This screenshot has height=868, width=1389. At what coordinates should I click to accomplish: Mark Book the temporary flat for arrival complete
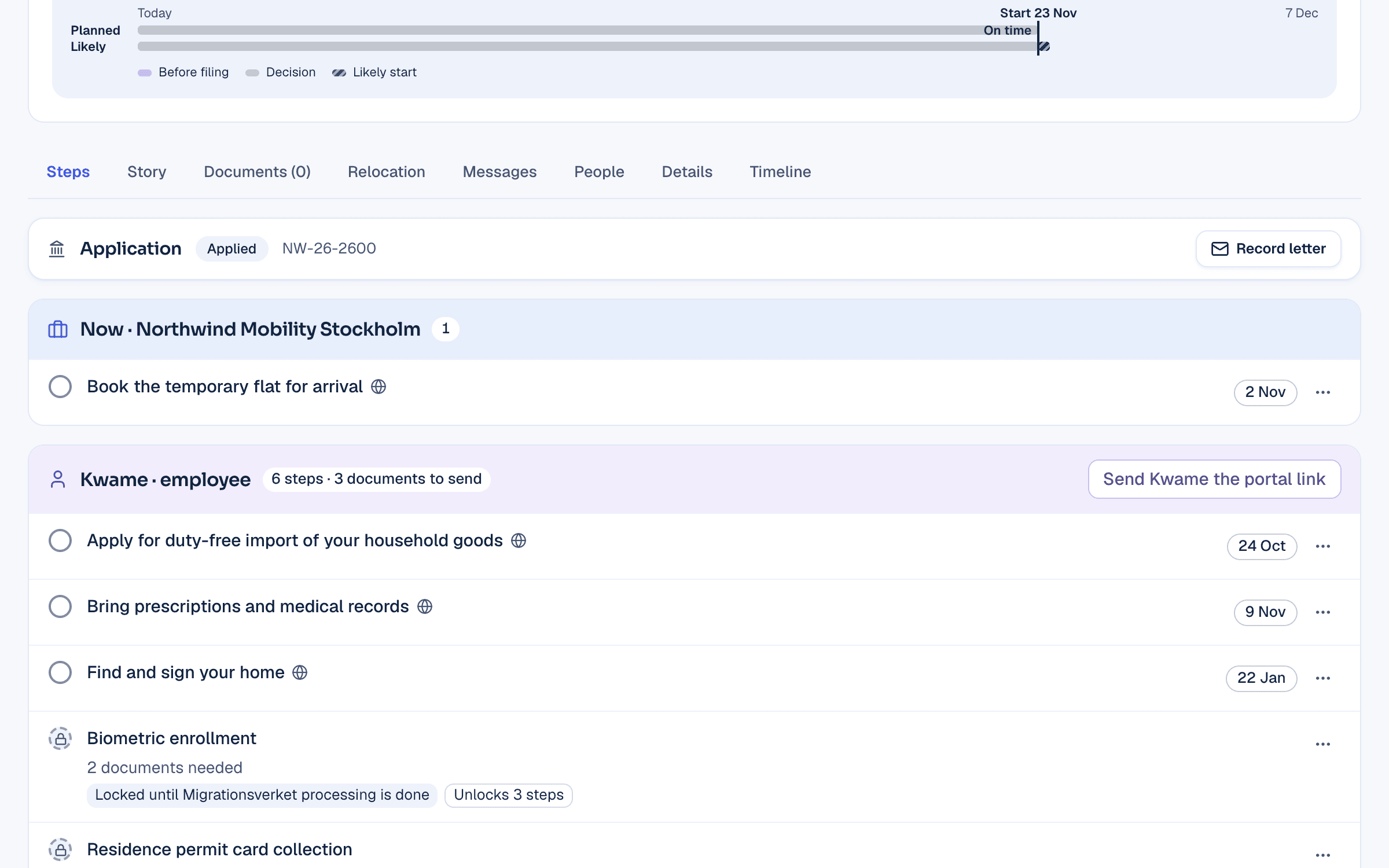(60, 387)
